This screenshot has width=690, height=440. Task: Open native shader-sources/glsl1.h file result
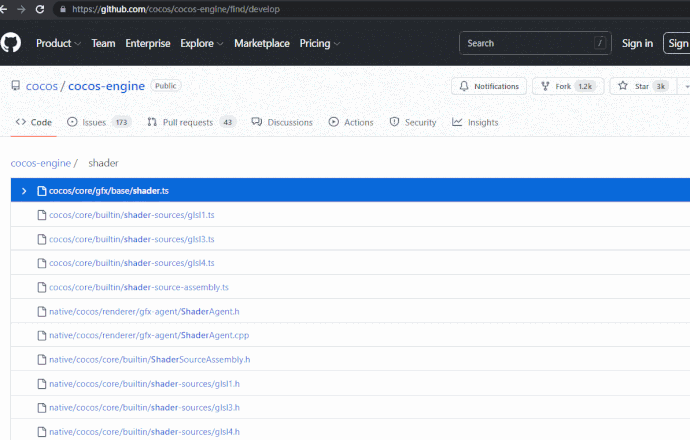pos(144,384)
